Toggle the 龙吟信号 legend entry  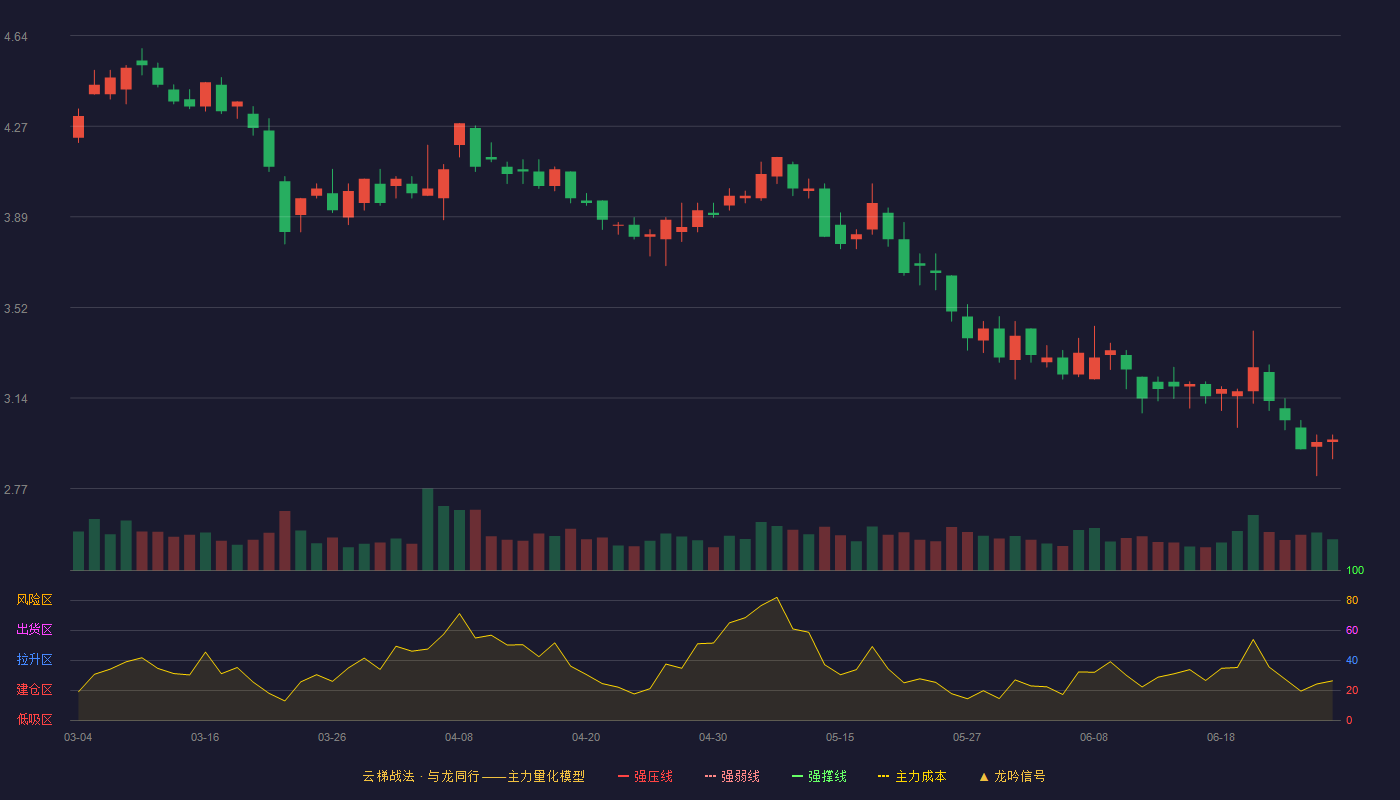(x=1012, y=776)
